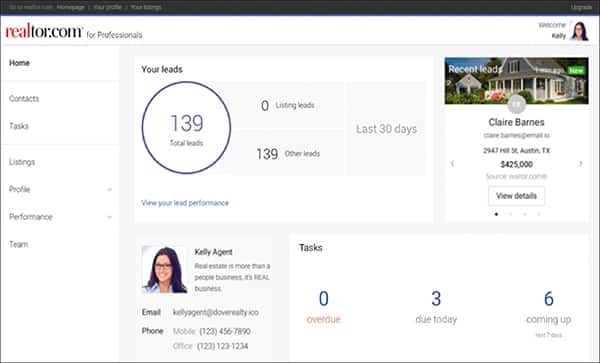Expand the Performance sidebar menu
The height and width of the screenshot is (363, 600).
click(109, 217)
